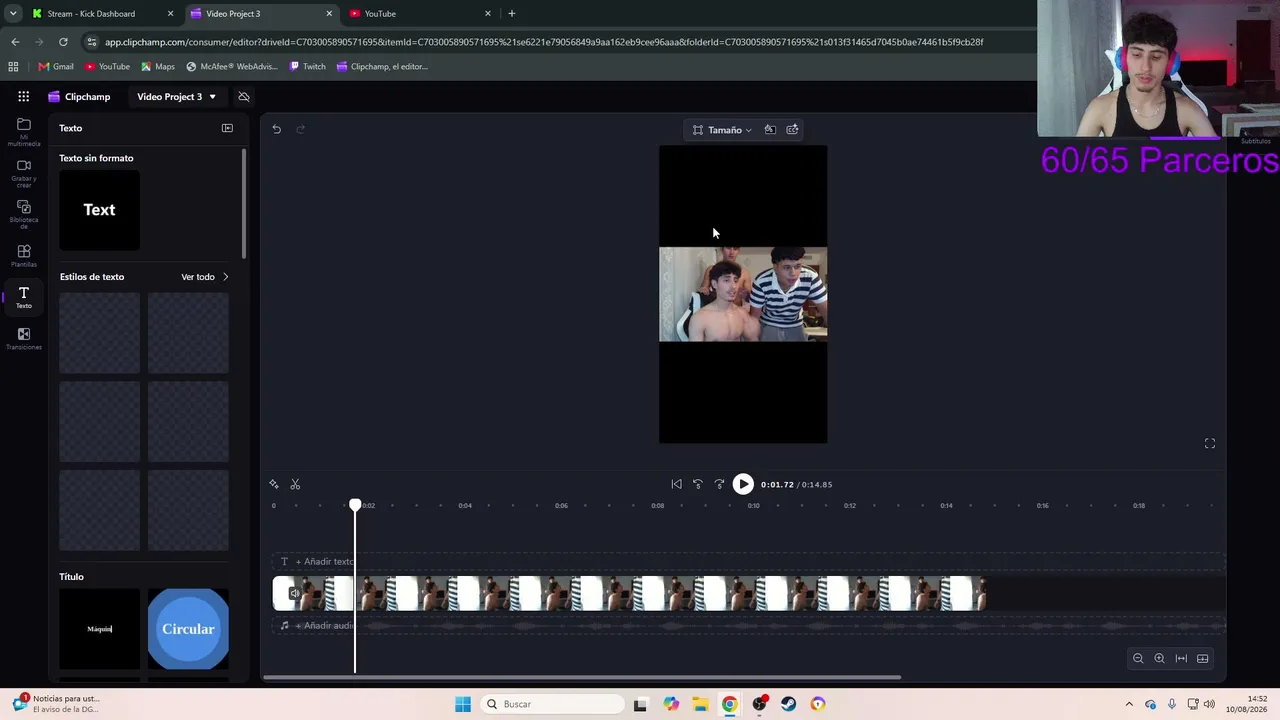Open the Biblioteca content library
Image resolution: width=1280 pixels, height=720 pixels.
24,214
